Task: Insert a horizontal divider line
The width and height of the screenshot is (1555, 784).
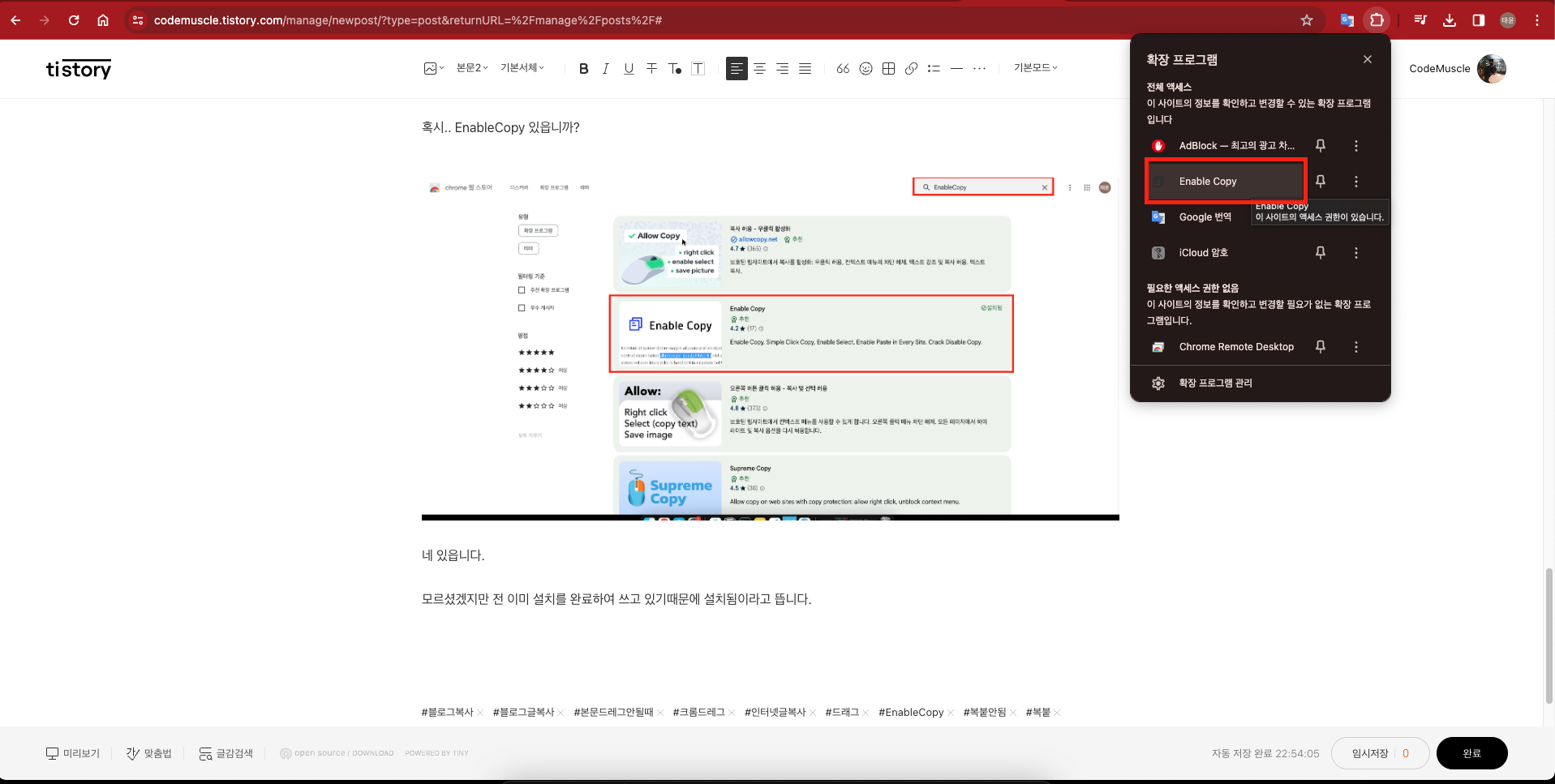Action: [x=956, y=69]
